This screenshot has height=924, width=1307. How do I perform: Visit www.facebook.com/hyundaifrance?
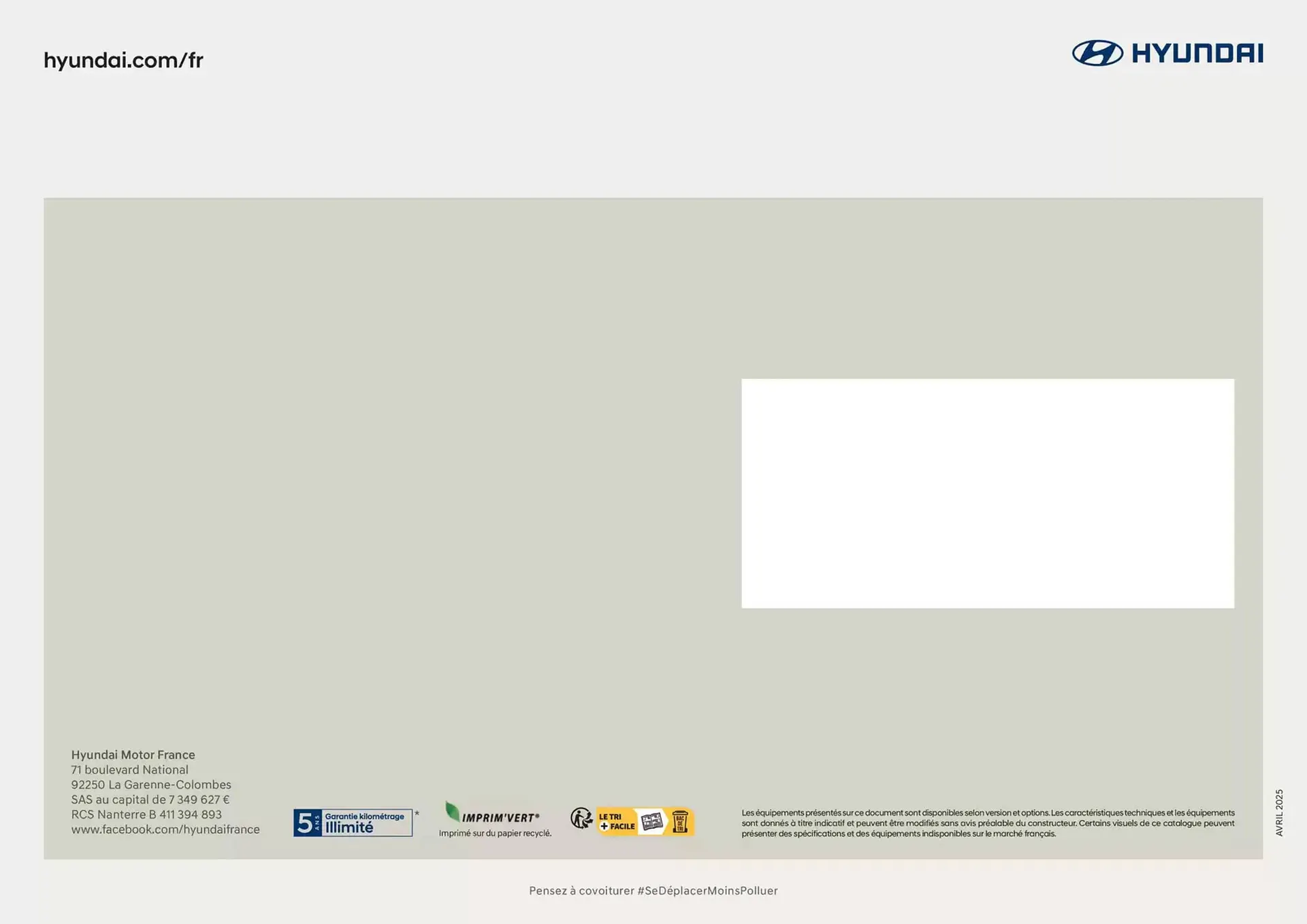click(x=166, y=829)
